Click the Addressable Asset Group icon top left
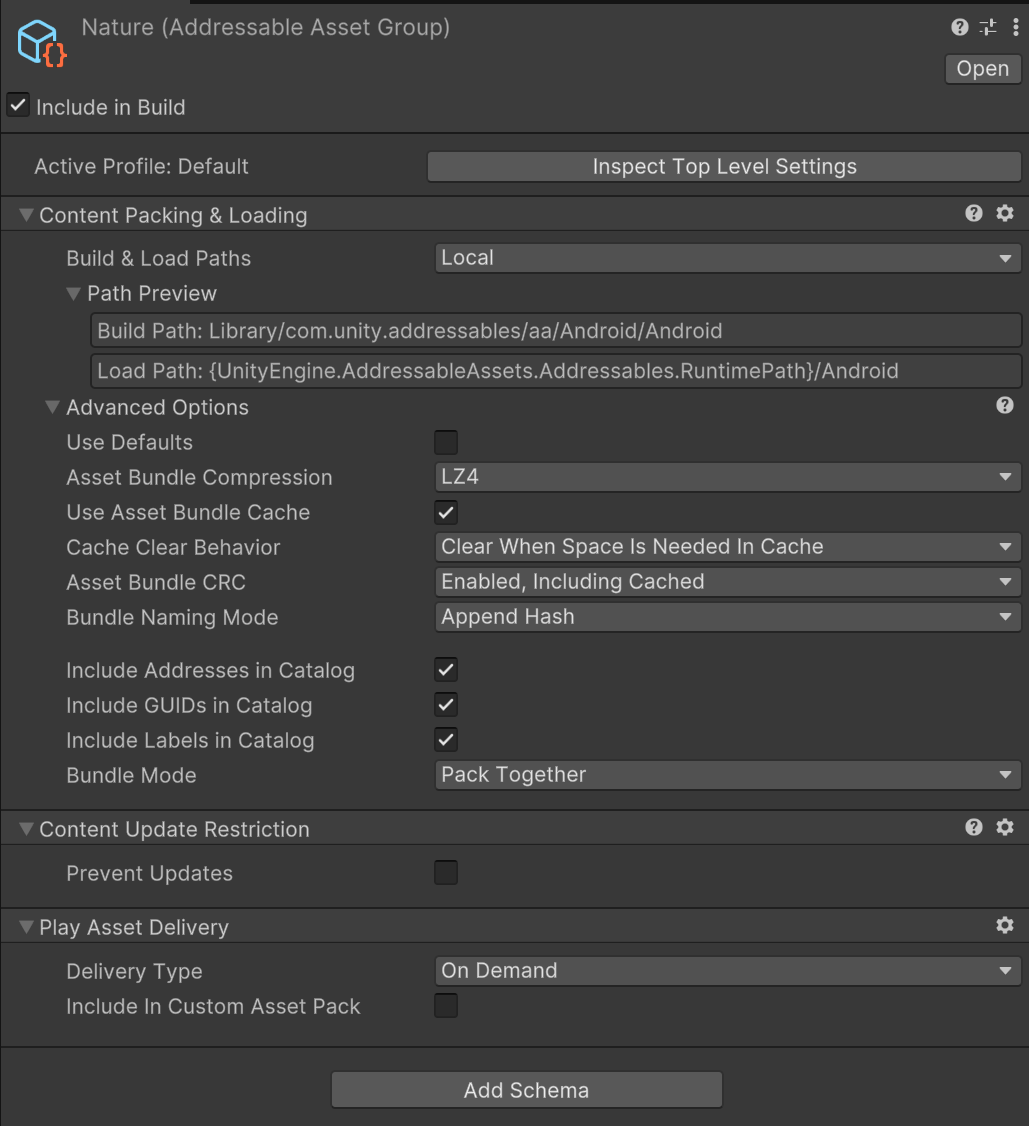 40,42
